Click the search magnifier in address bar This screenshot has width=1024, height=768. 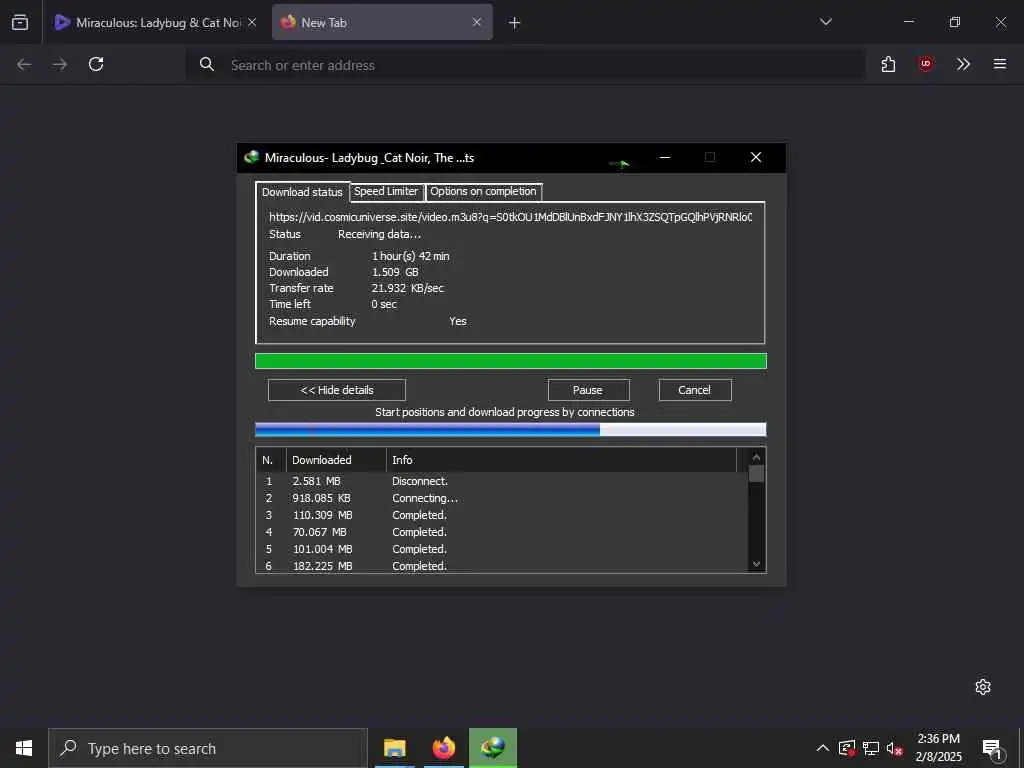click(206, 64)
